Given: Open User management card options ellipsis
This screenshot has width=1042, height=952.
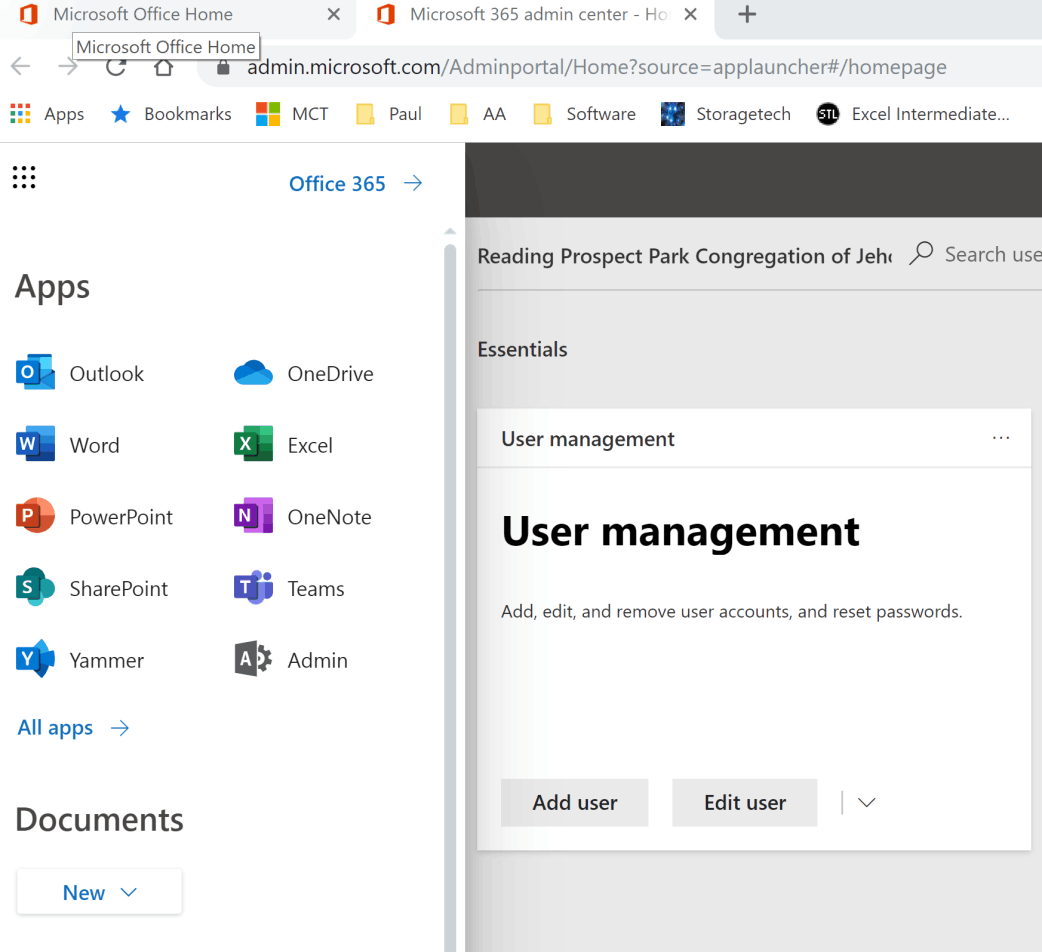Looking at the screenshot, I should (x=1000, y=439).
